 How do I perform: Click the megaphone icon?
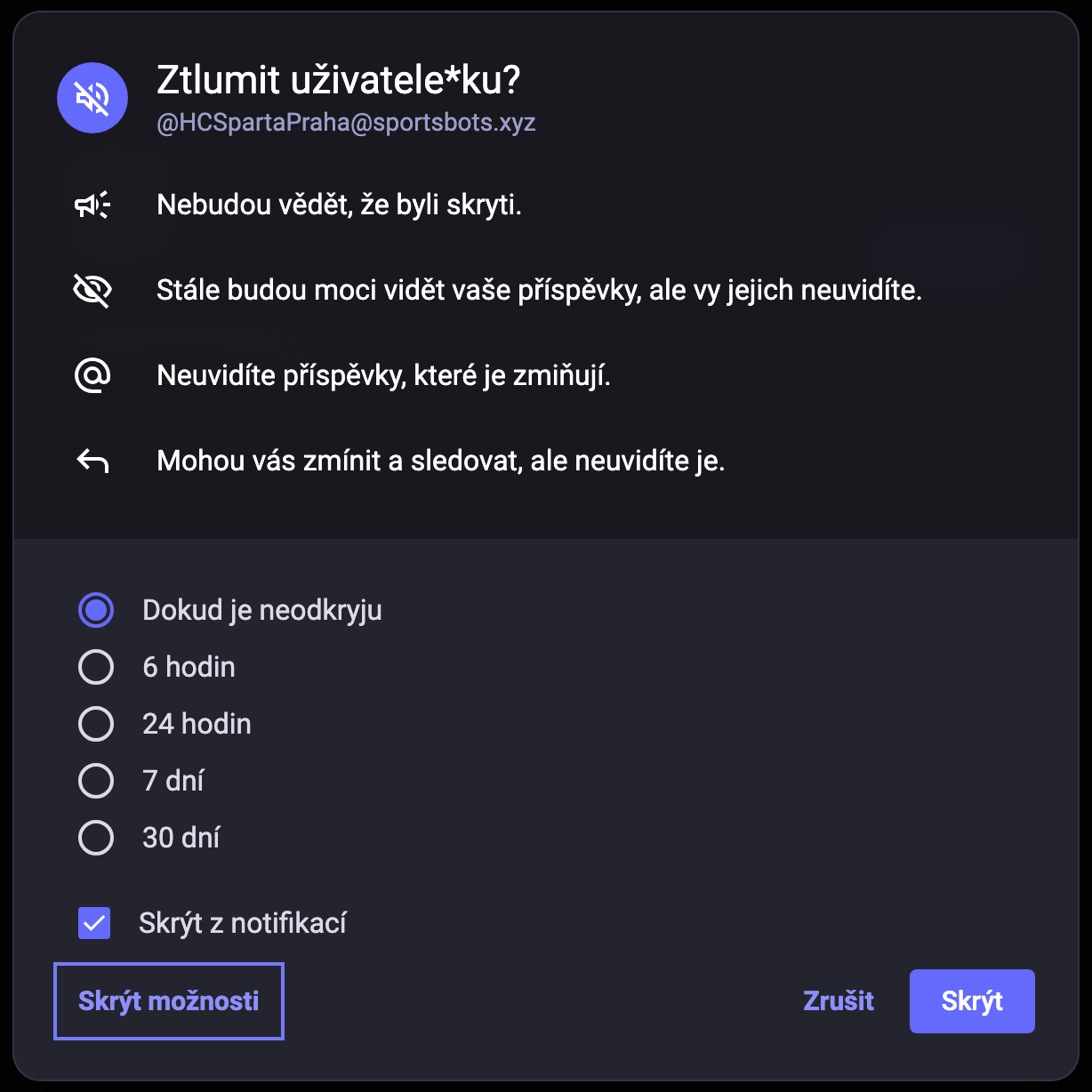point(92,205)
